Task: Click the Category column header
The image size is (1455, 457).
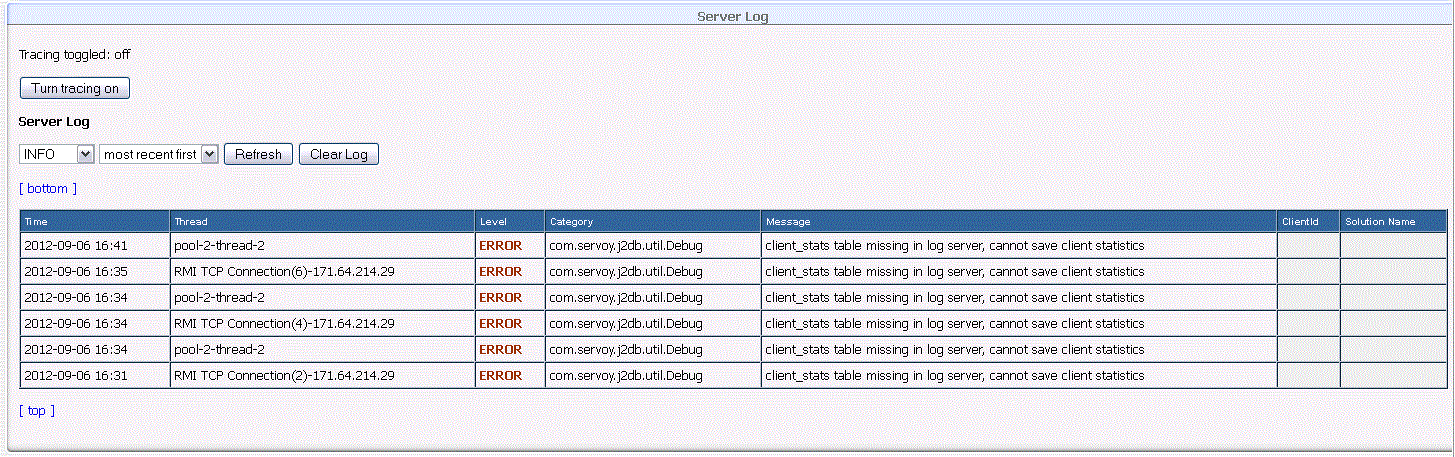Action: (x=571, y=221)
